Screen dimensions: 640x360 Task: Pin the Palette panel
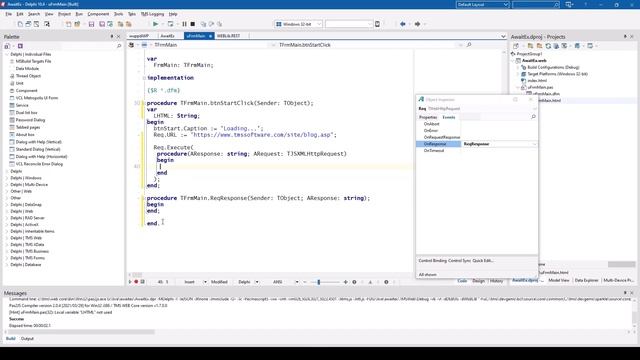tap(112, 37)
